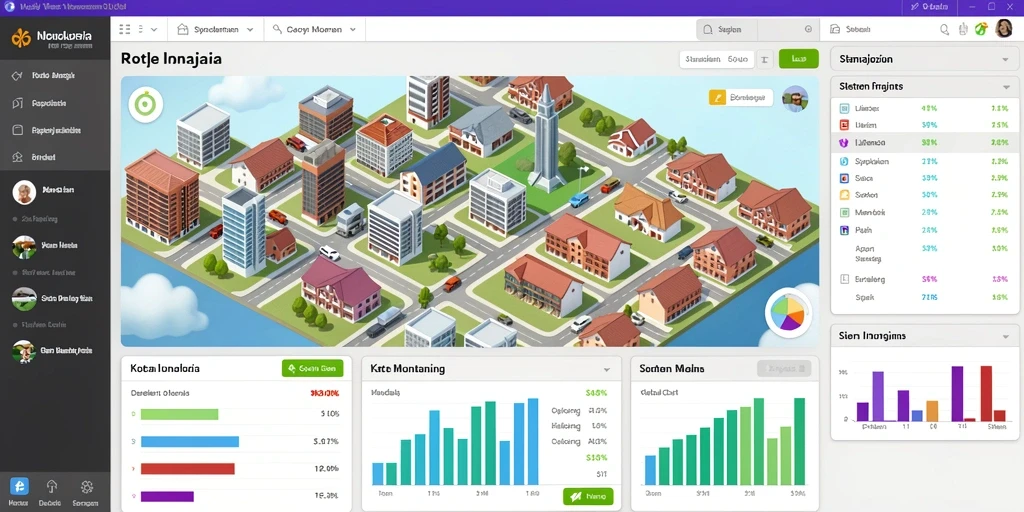The height and width of the screenshot is (512, 1024).
Task: Toggle the yellow square icon in the list panel
Action: coord(843,195)
